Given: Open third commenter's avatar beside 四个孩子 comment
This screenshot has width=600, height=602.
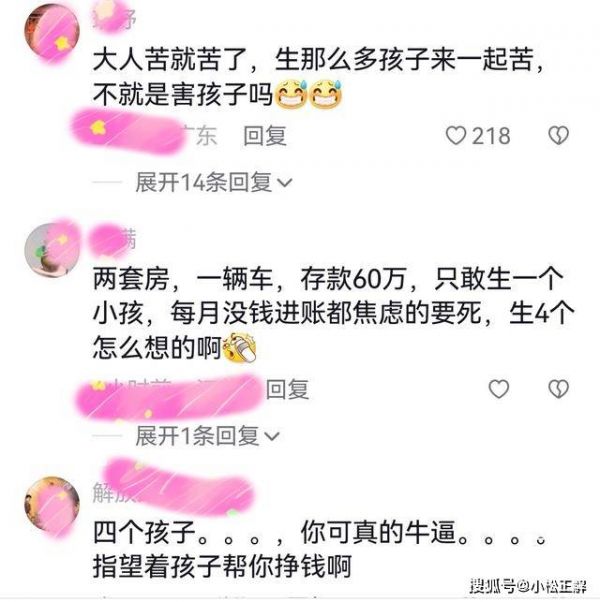Looking at the screenshot, I should click(x=52, y=504).
